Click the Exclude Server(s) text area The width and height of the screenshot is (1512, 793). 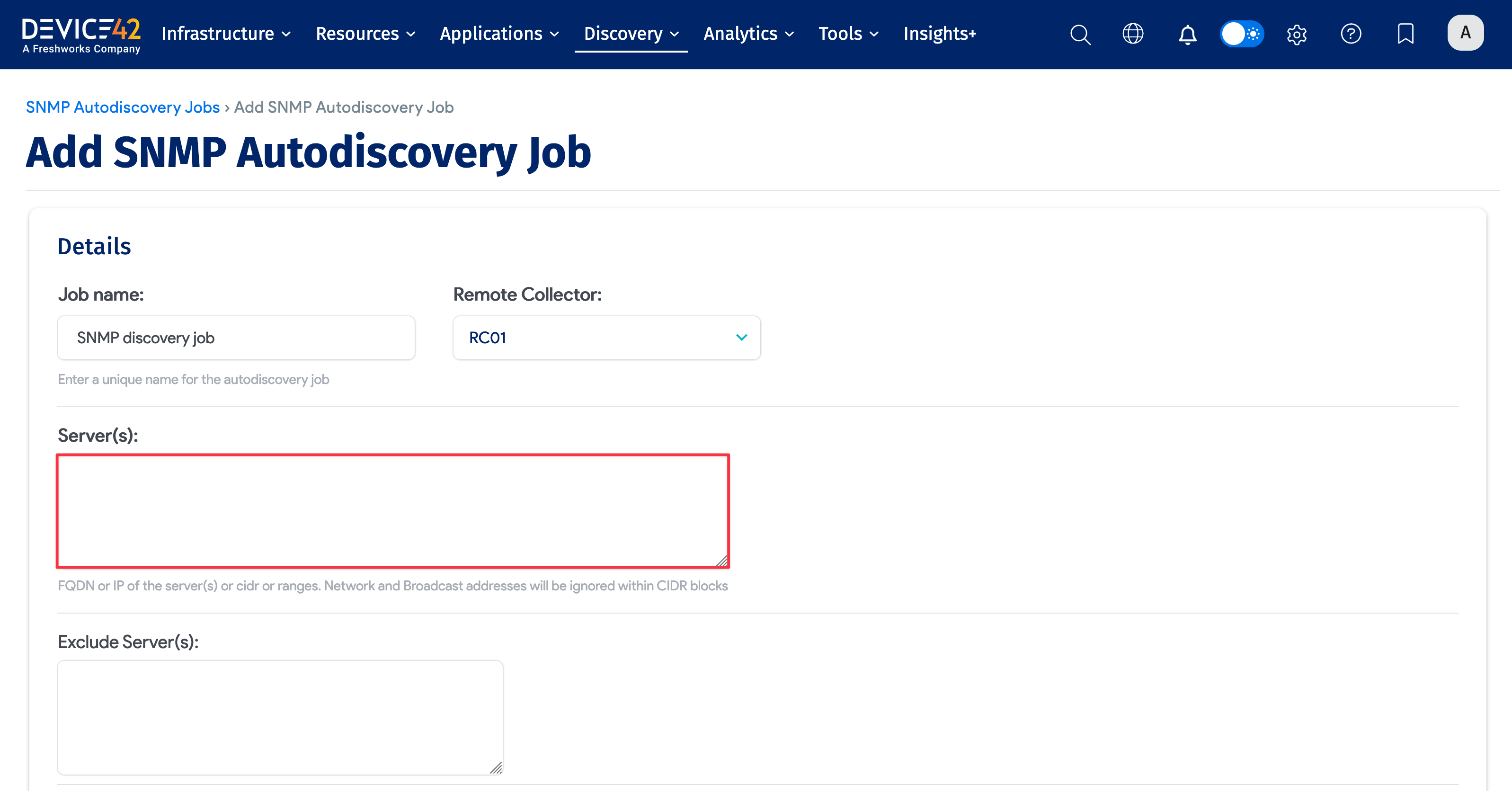(x=280, y=717)
